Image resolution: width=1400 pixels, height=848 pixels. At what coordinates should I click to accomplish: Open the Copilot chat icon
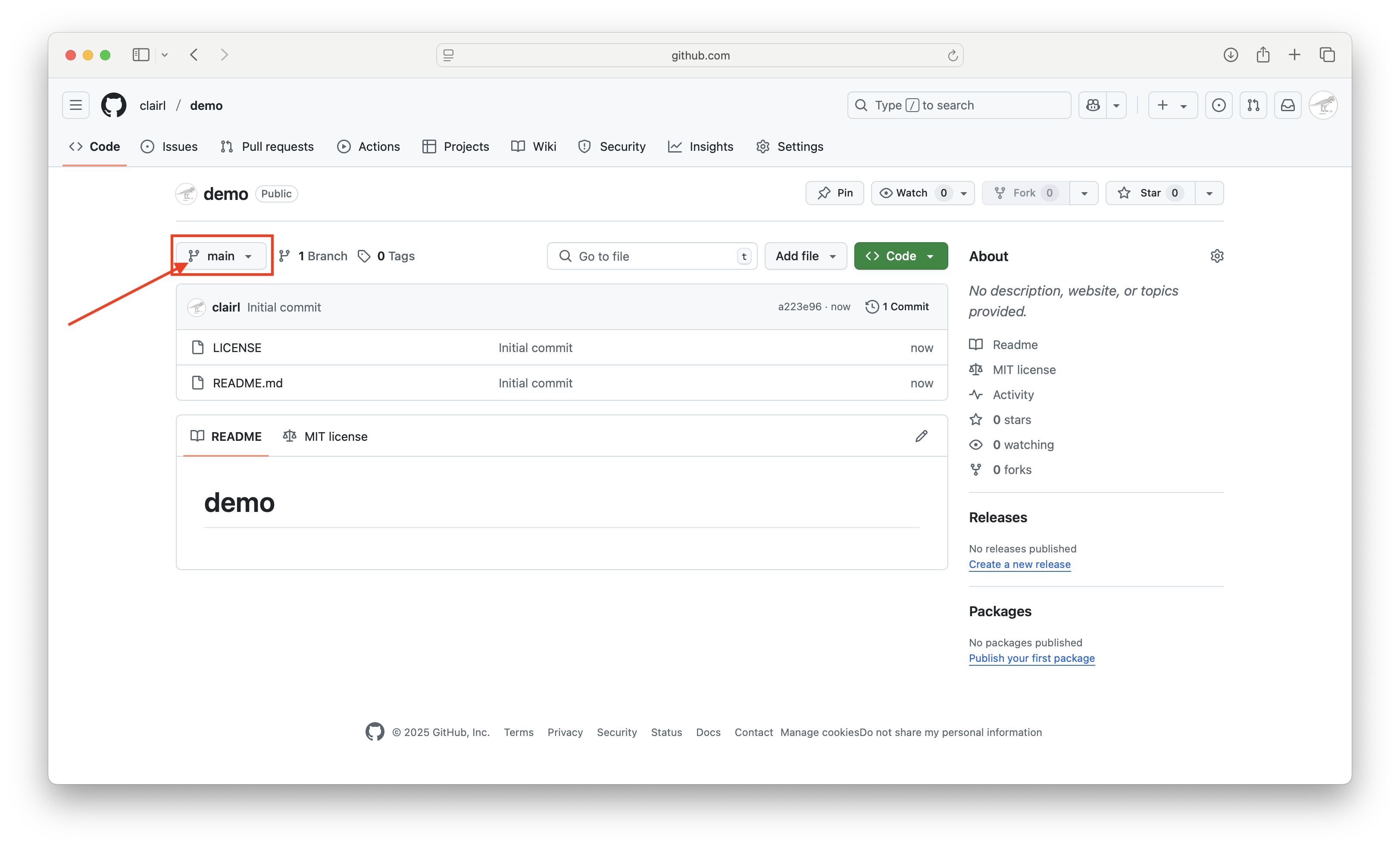click(1093, 105)
